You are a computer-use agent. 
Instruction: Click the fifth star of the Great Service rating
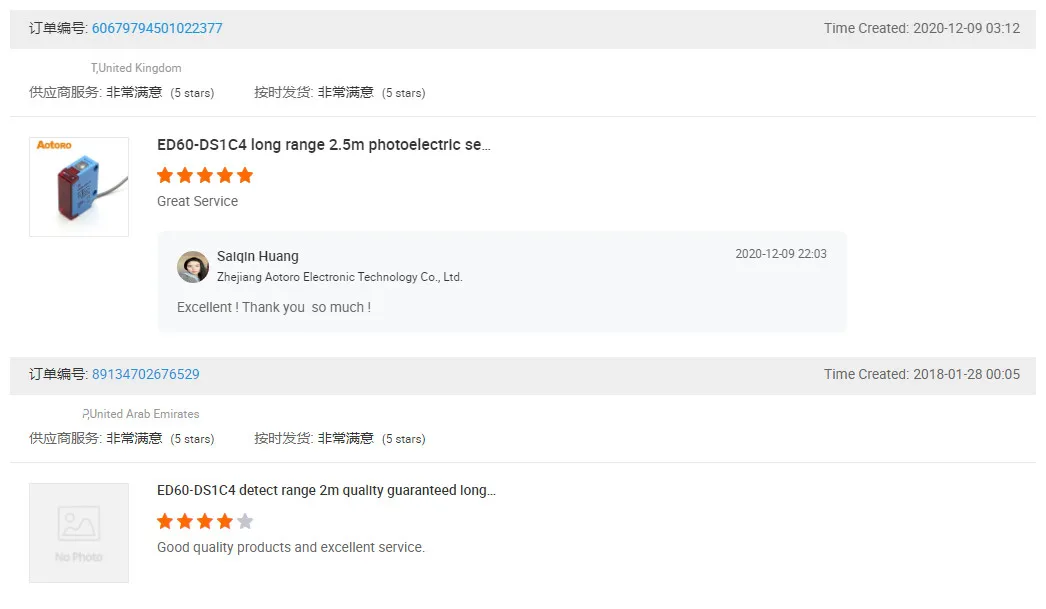245,175
